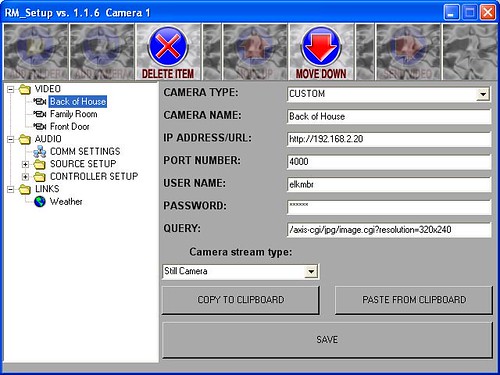
Task: Click the IP ADDRESS/URL input field
Action: pos(389,139)
